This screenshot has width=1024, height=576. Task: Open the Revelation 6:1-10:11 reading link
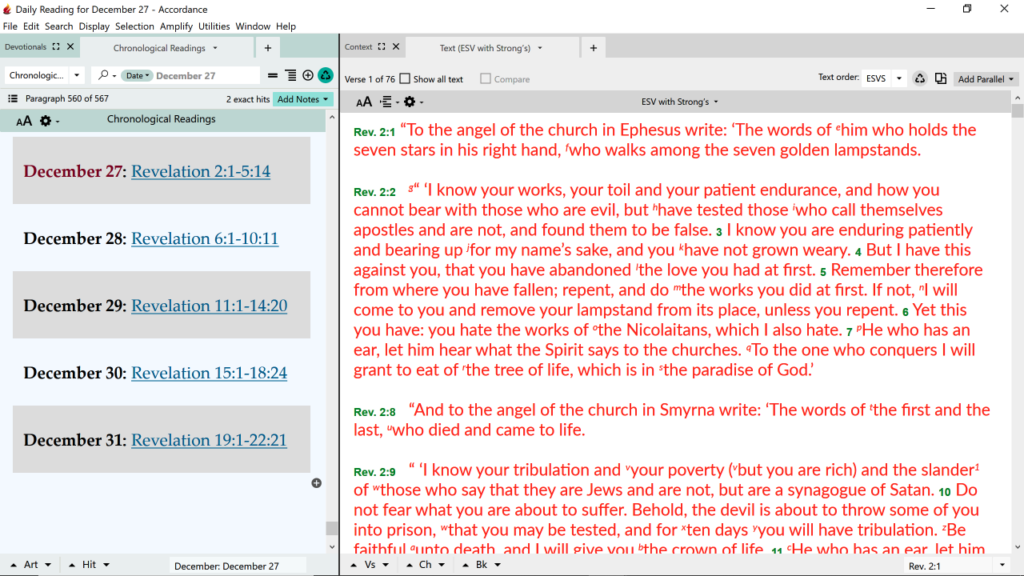pyautogui.click(x=204, y=238)
